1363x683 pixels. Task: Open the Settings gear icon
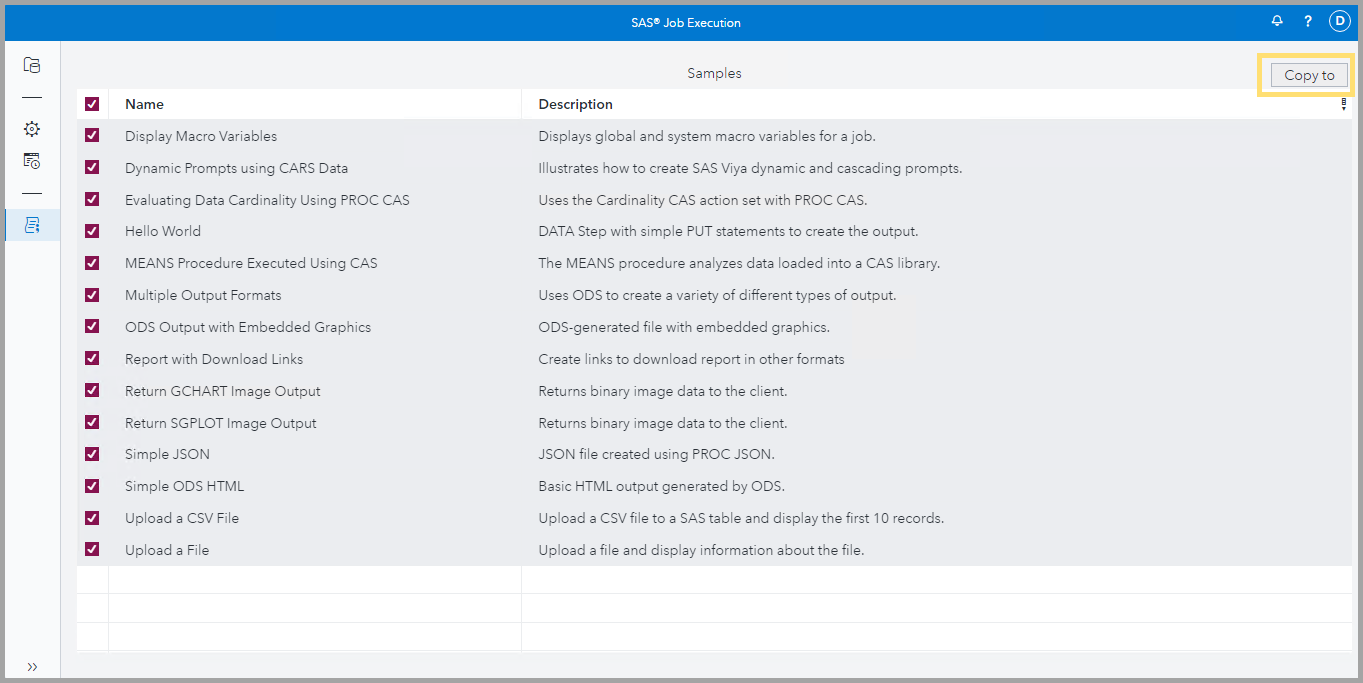31,128
